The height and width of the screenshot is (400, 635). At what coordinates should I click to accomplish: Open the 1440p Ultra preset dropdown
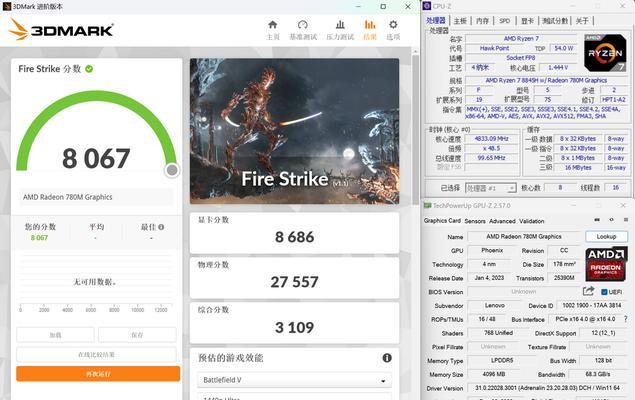tap(294, 397)
